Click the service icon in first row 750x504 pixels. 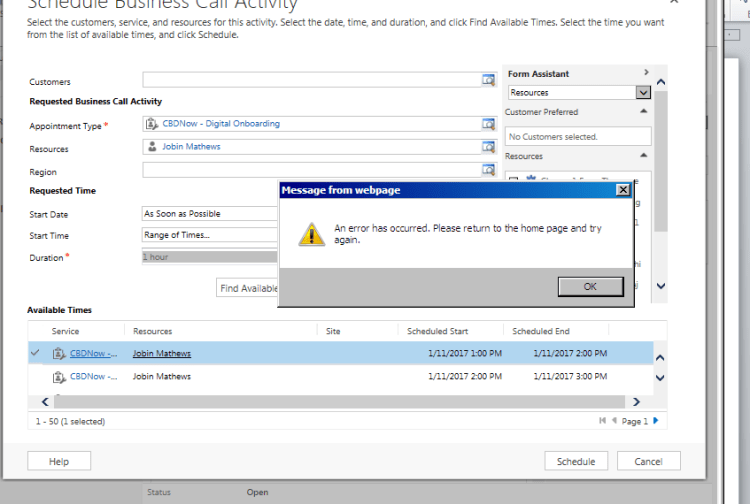[x=59, y=353]
